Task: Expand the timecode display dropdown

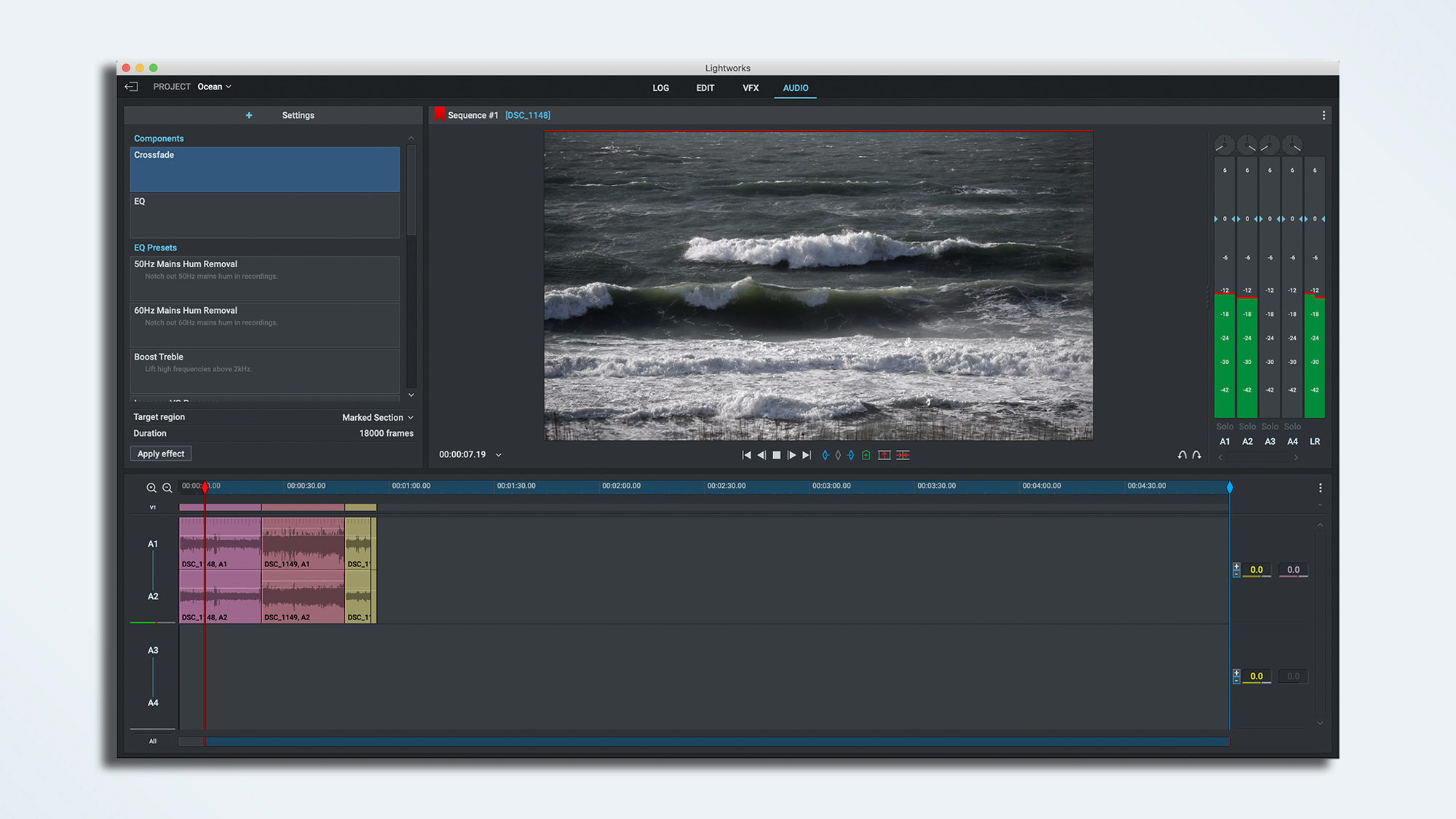Action: (499, 455)
